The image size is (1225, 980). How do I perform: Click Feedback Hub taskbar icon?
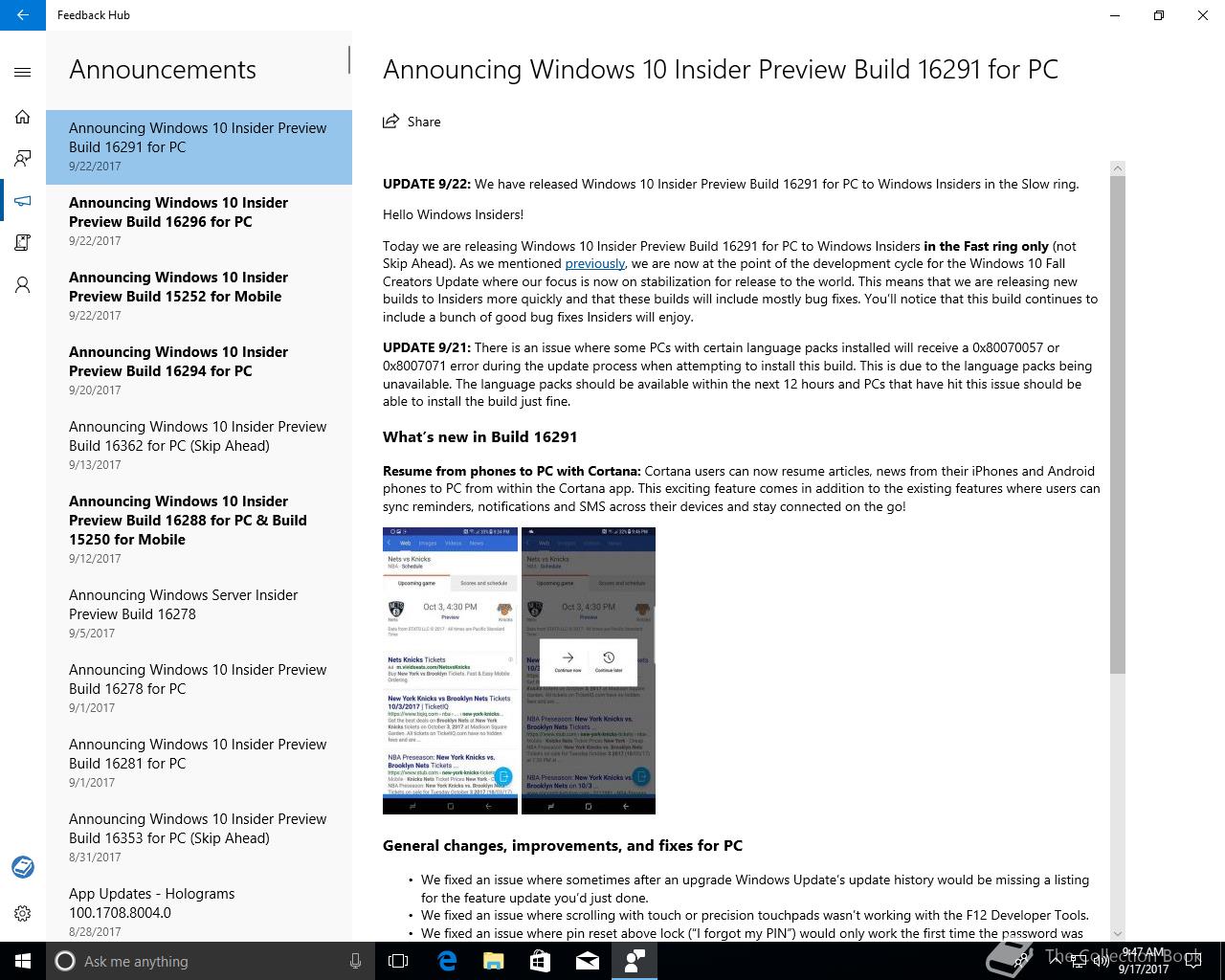tap(635, 961)
